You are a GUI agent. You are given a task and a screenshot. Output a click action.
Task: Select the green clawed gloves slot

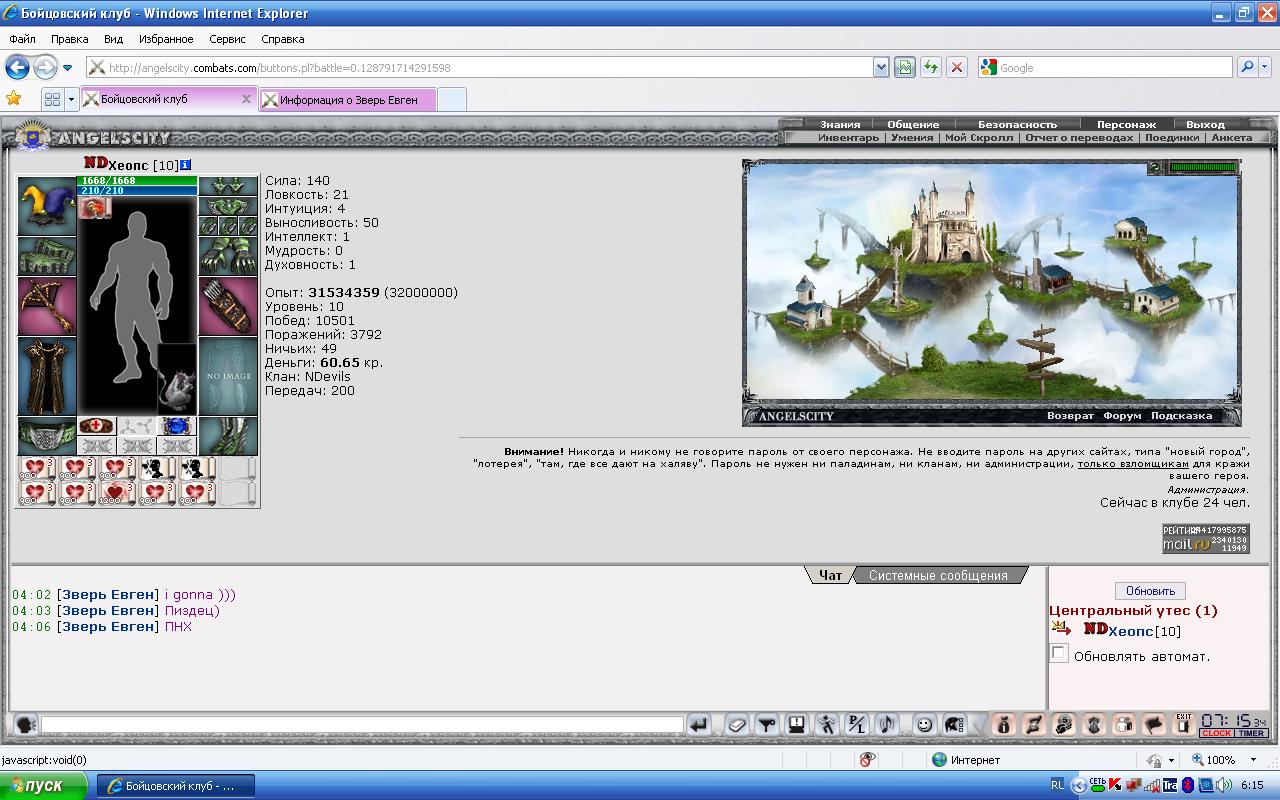click(x=228, y=256)
